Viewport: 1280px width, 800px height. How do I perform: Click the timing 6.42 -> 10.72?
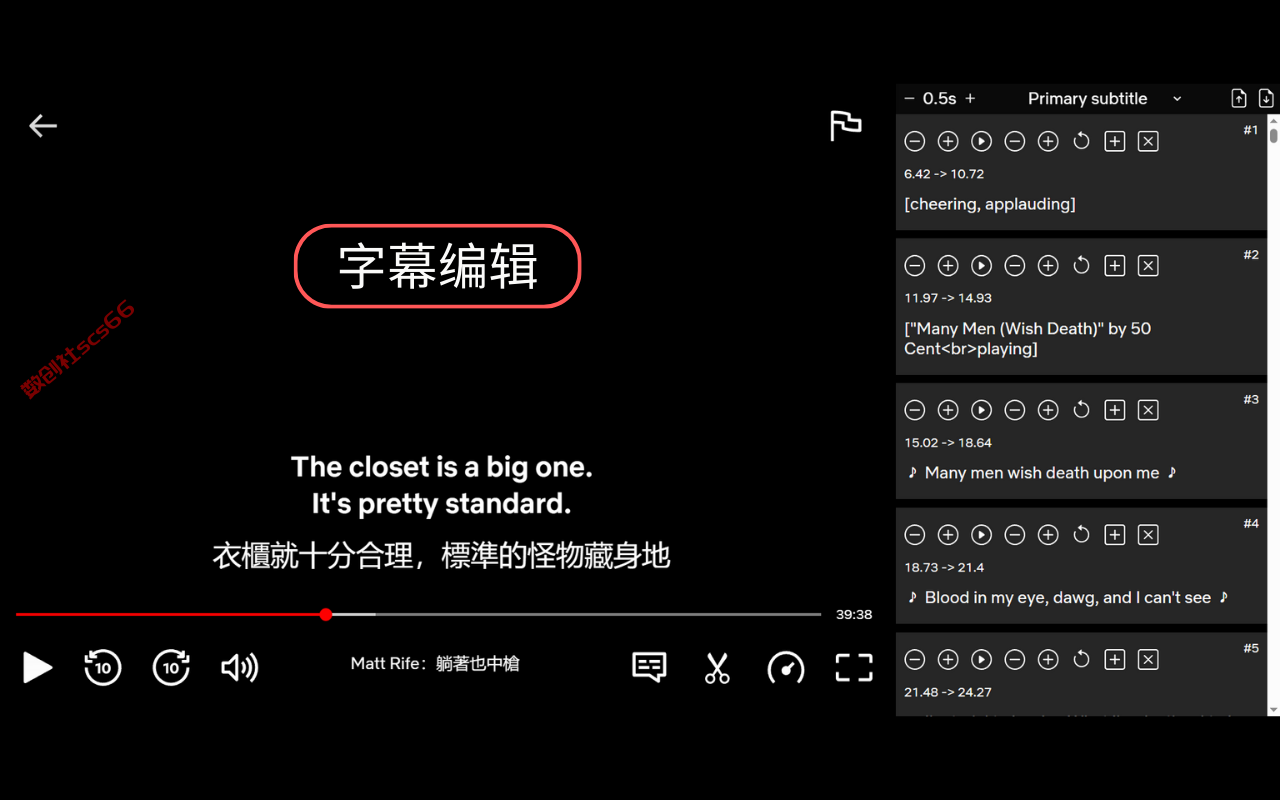(944, 174)
